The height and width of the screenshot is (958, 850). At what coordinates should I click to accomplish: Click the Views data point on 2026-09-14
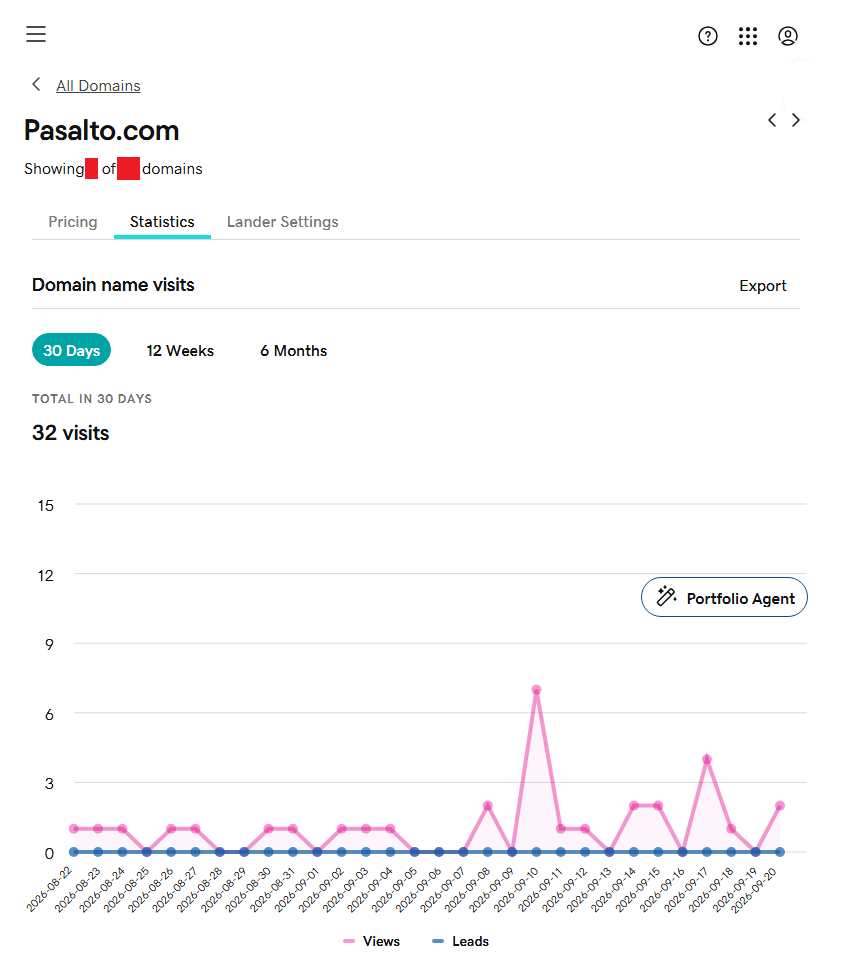tap(634, 806)
